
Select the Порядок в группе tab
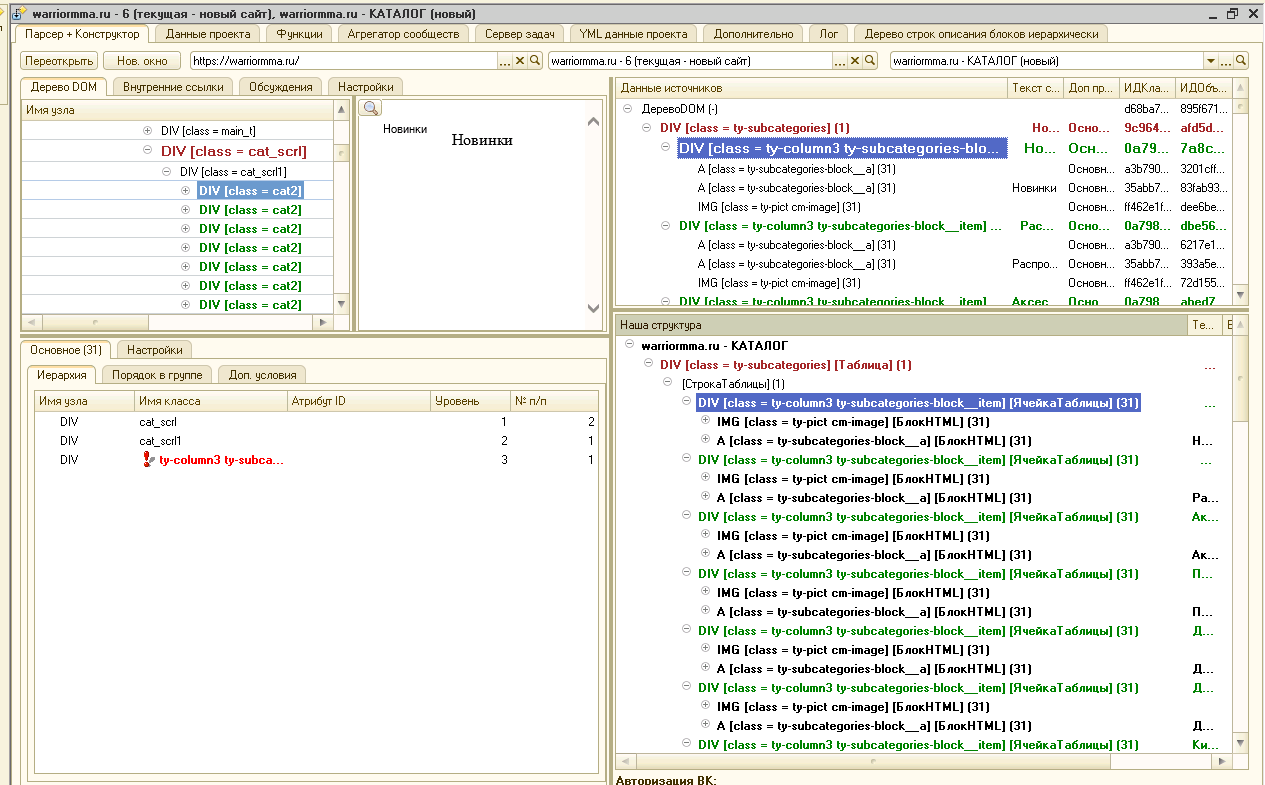click(157, 375)
